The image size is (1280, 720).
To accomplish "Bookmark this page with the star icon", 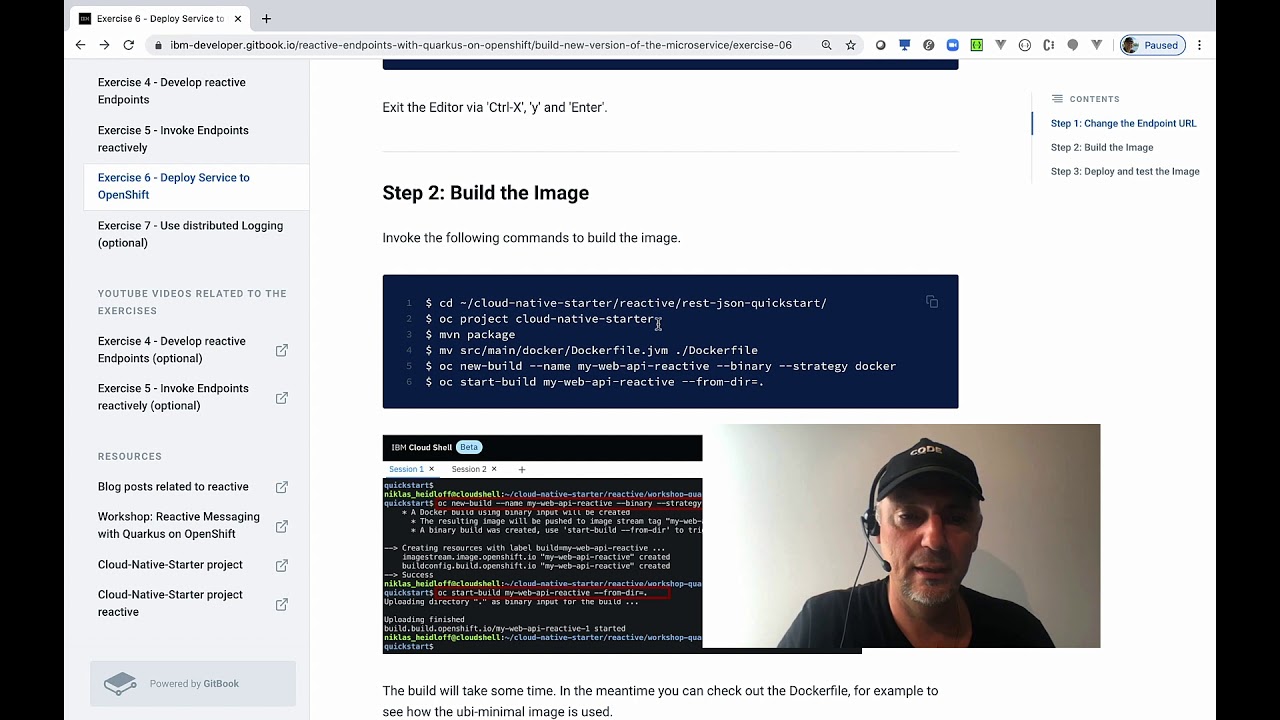I will 851,45.
